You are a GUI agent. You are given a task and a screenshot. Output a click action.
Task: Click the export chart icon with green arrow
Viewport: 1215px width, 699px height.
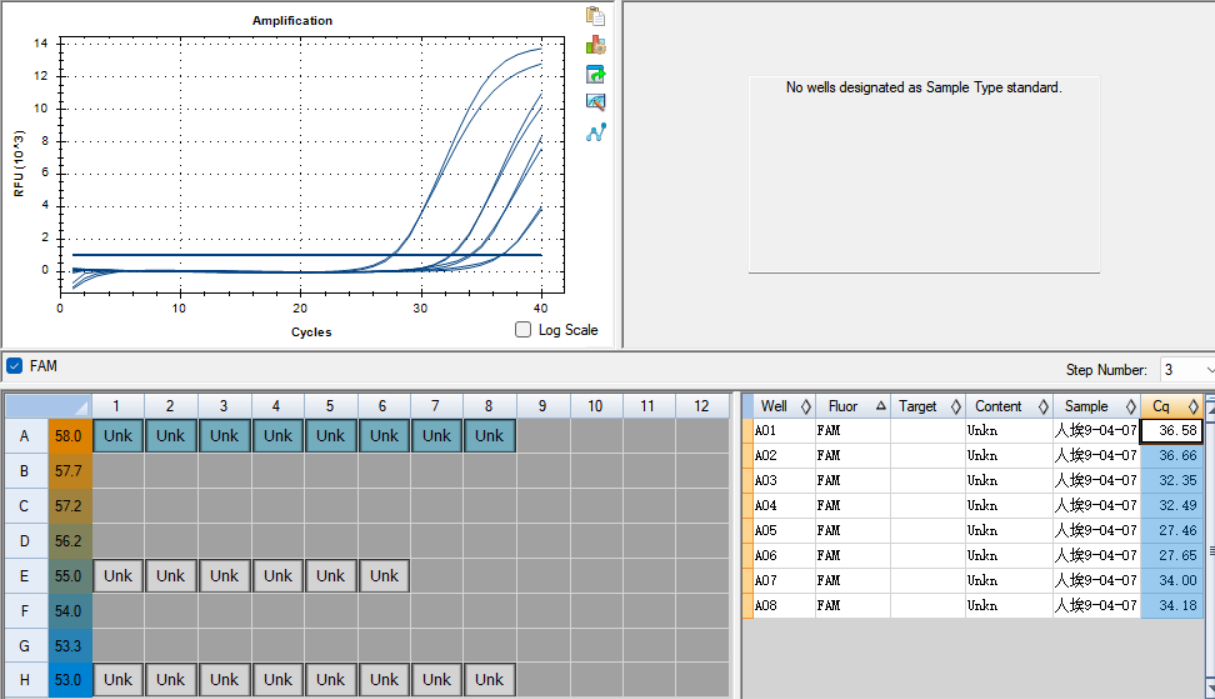[596, 74]
